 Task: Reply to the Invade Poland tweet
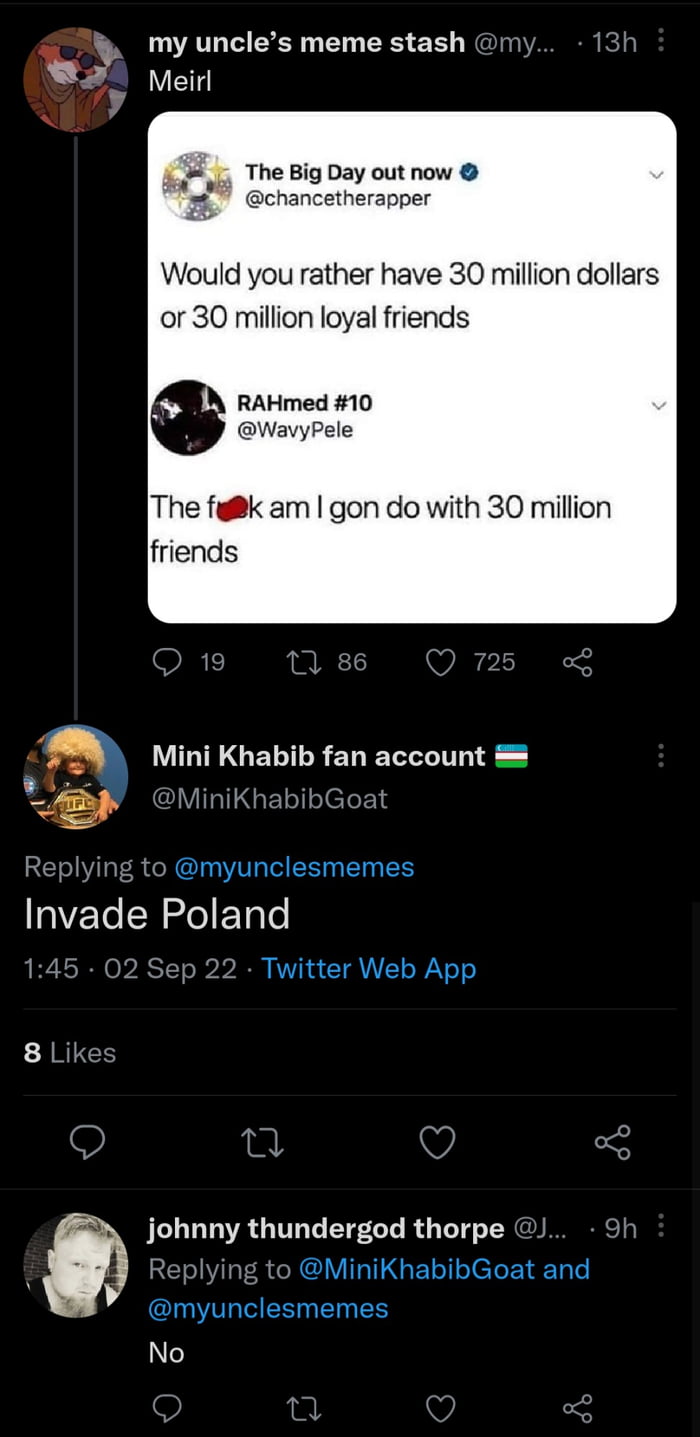click(x=88, y=1142)
